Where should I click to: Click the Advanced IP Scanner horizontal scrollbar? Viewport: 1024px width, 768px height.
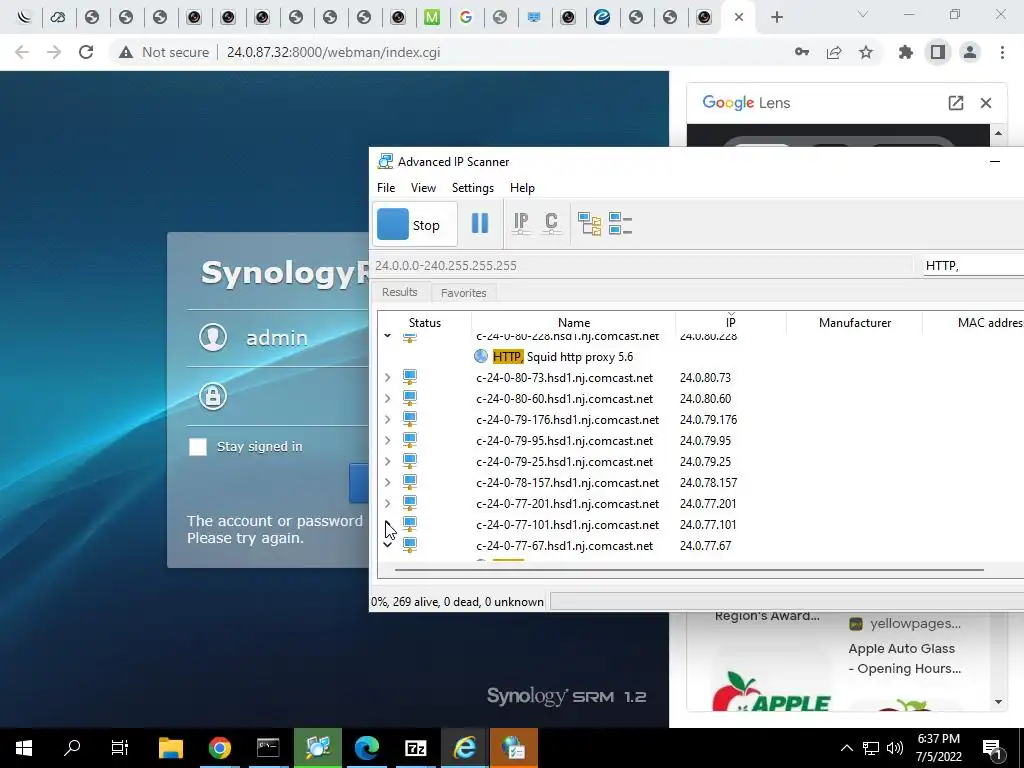[689, 569]
